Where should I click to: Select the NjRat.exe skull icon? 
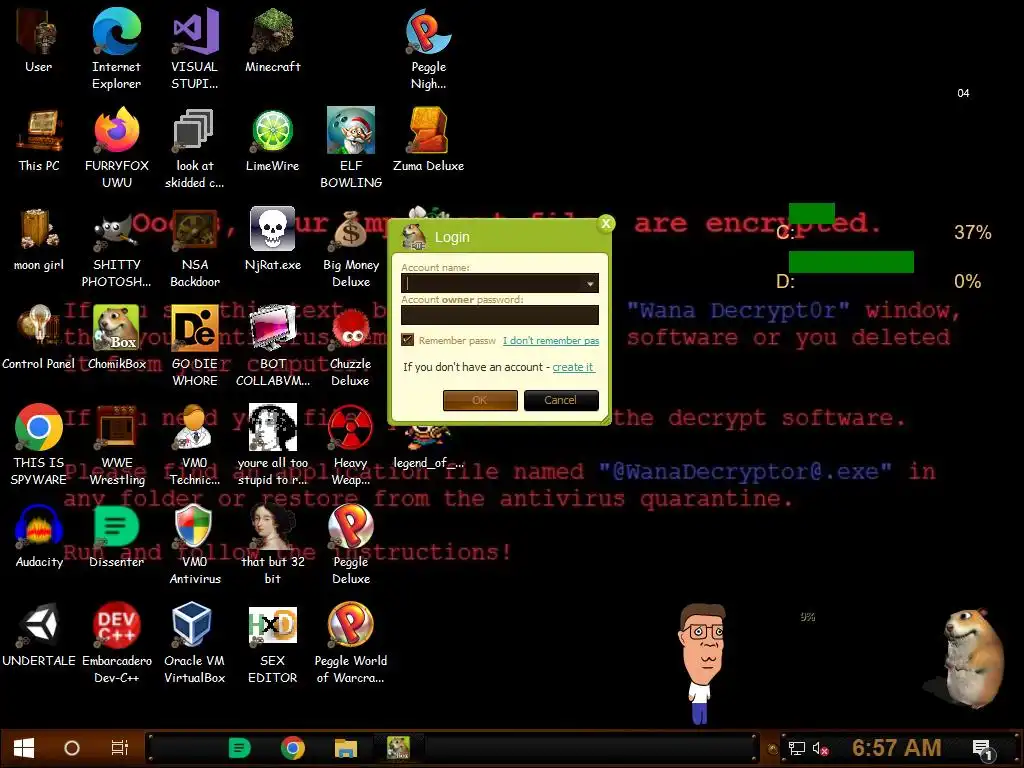[x=272, y=240]
